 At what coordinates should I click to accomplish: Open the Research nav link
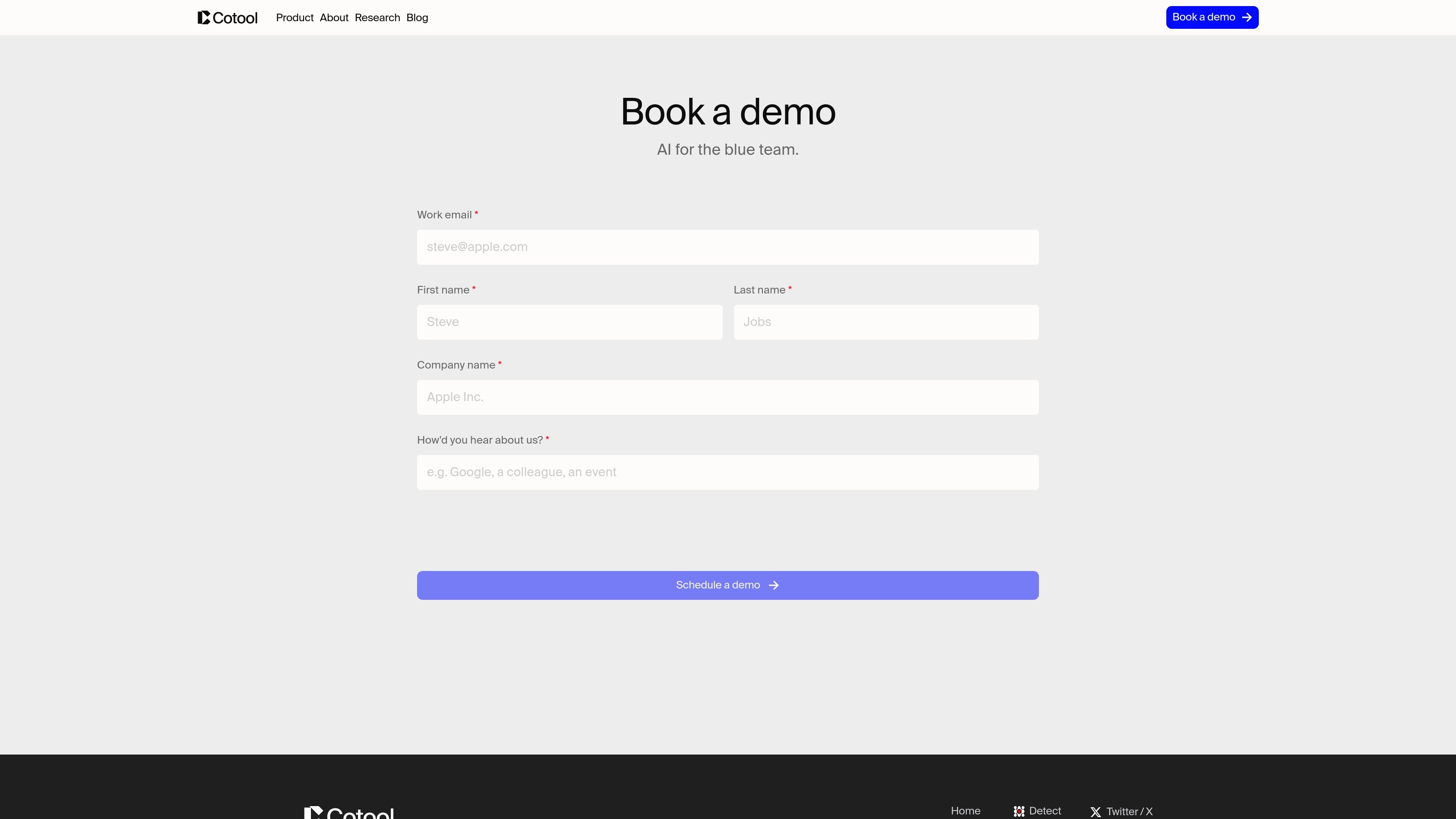click(377, 17)
